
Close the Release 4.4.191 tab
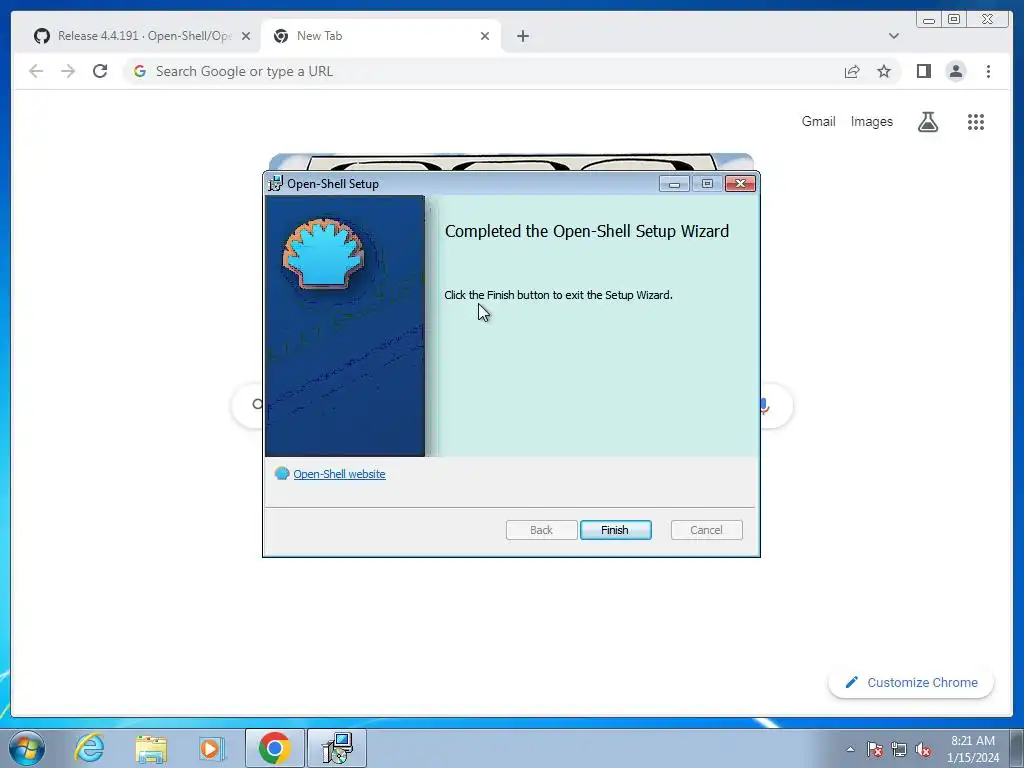coord(246,36)
